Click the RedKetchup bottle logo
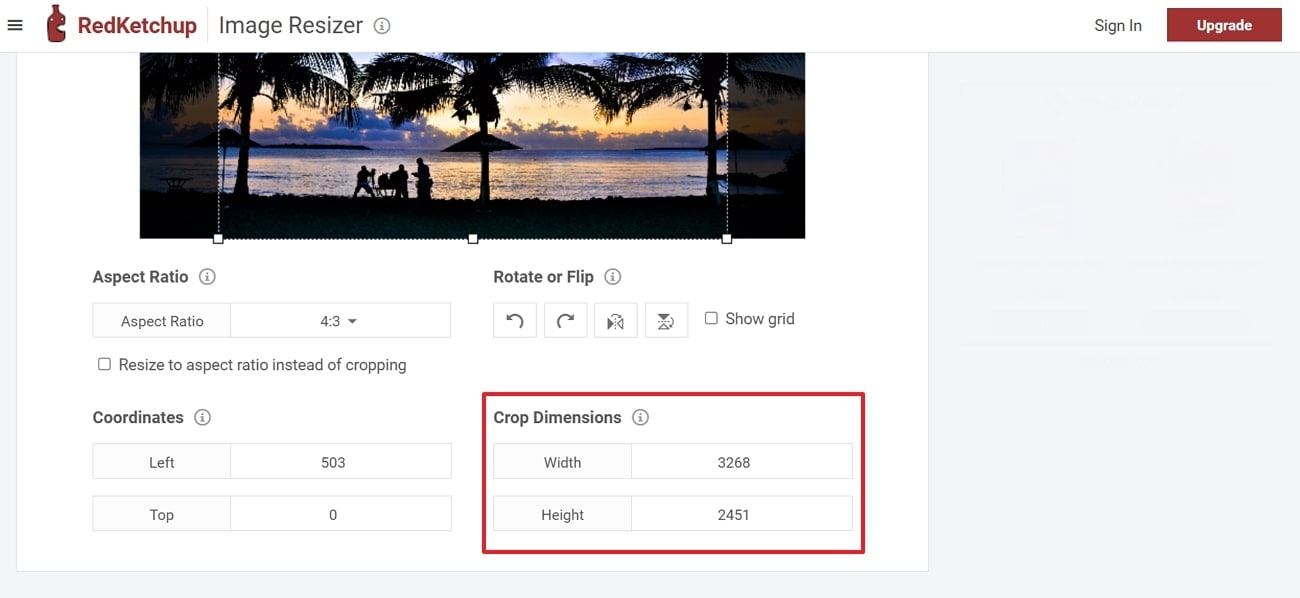Image resolution: width=1300 pixels, height=598 pixels. pos(57,25)
